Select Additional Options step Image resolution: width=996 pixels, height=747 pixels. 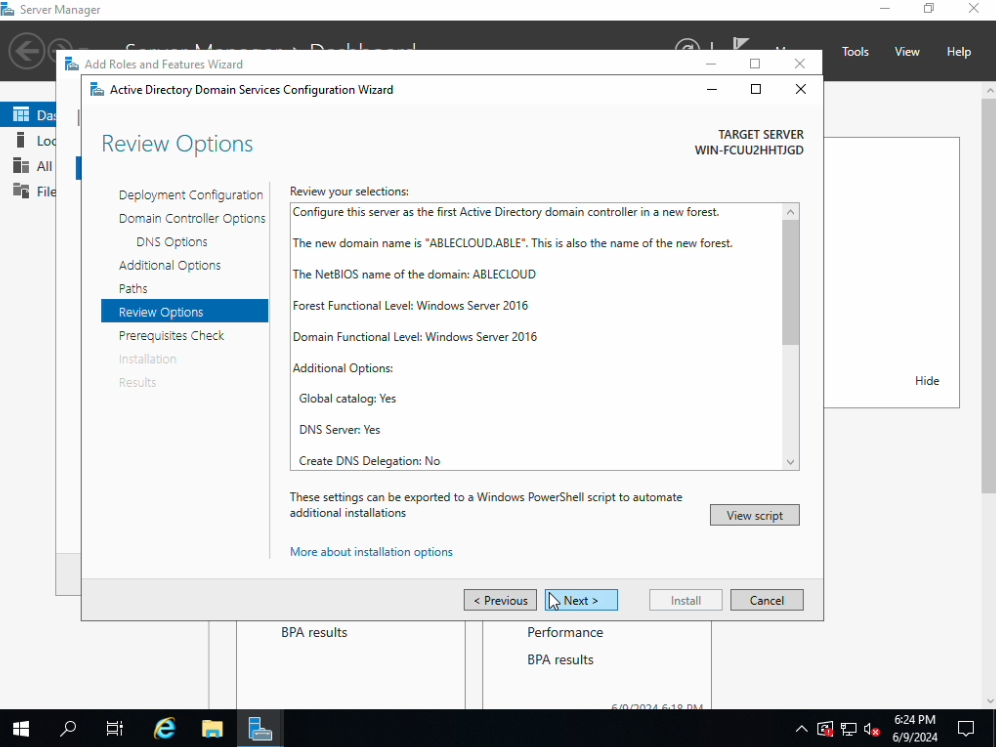click(x=170, y=266)
